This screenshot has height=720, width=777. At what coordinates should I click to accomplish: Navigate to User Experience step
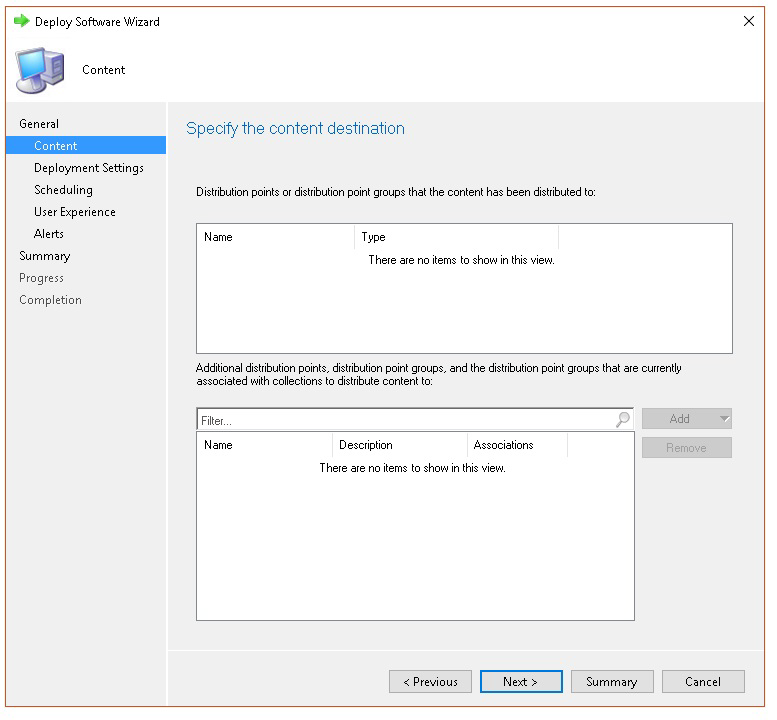75,212
